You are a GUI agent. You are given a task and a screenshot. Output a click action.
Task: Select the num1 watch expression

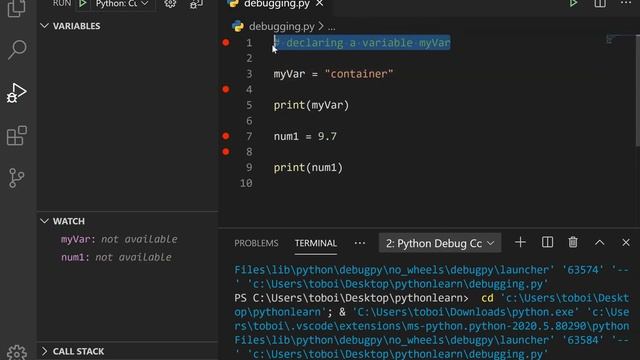116,257
